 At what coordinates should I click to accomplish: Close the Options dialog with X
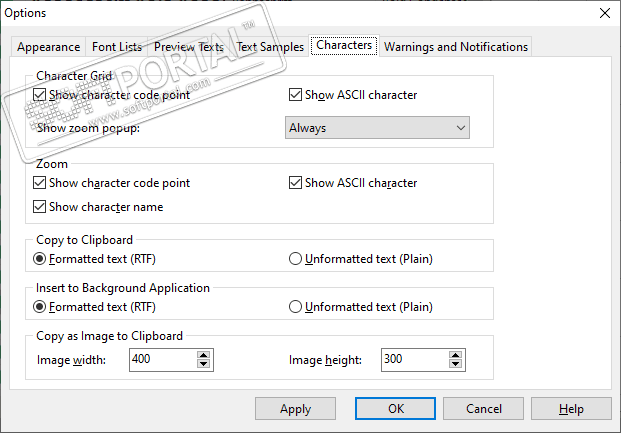click(x=604, y=12)
